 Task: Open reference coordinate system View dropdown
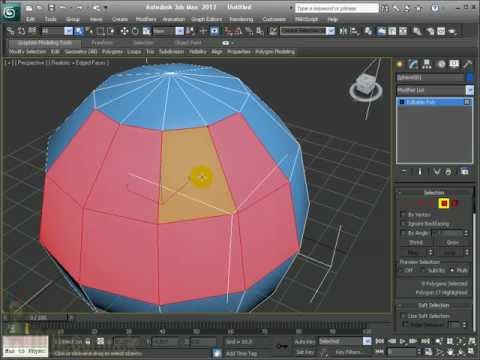[x=180, y=31]
